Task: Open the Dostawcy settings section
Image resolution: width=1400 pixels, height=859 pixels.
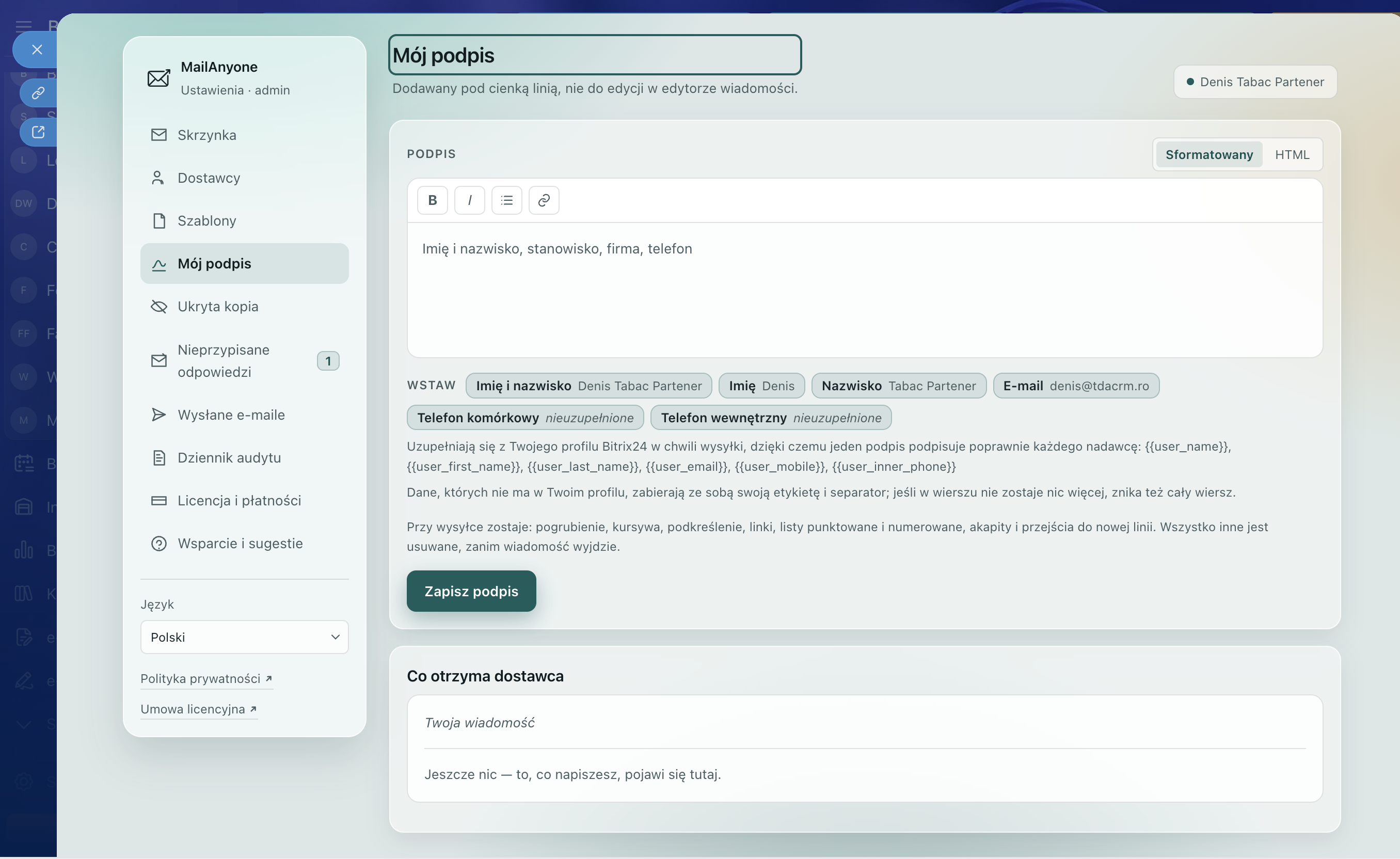Action: pyautogui.click(x=244, y=178)
